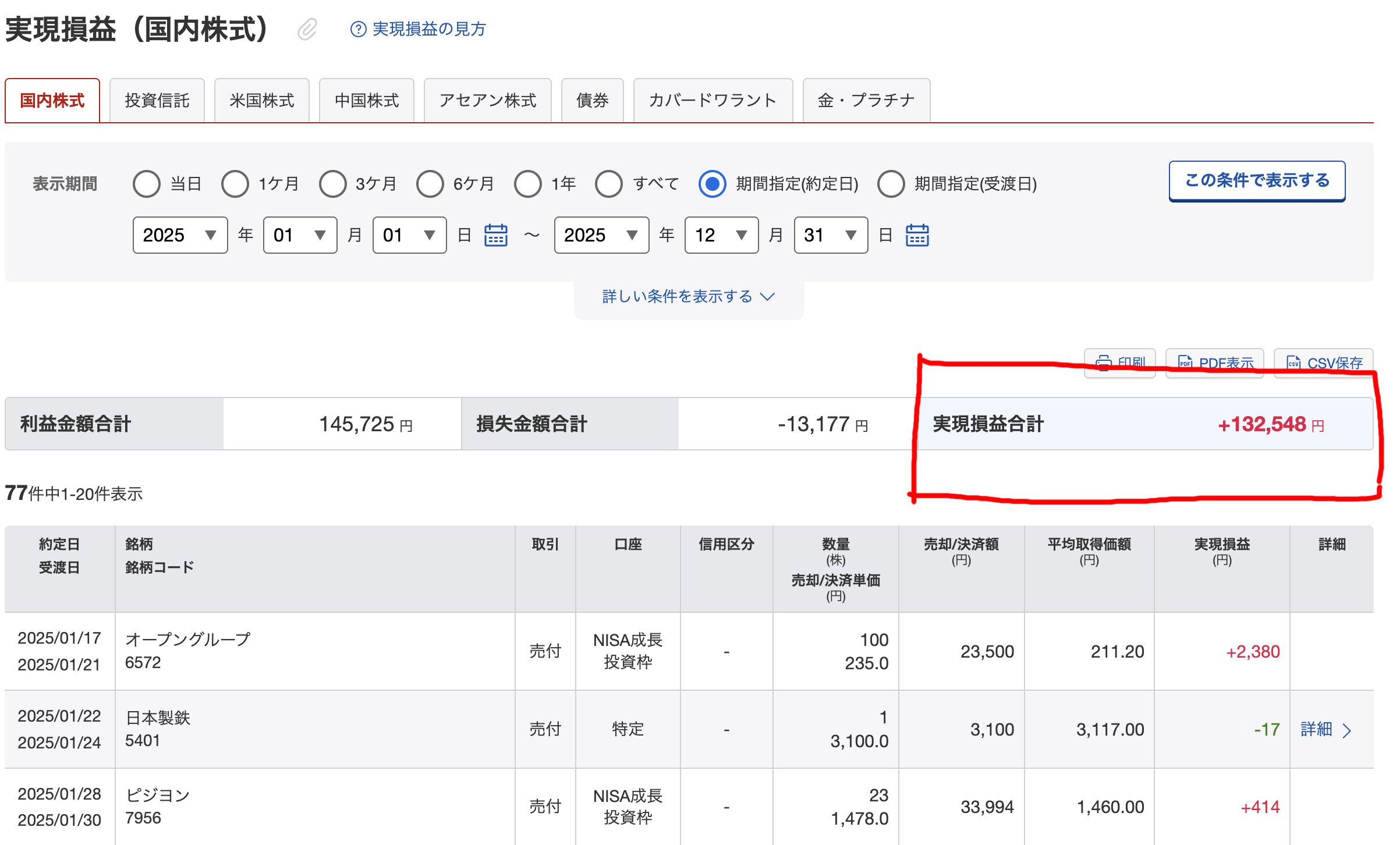This screenshot has height=845, width=1400.
Task: Click the help question mark icon
Action: coord(358,29)
